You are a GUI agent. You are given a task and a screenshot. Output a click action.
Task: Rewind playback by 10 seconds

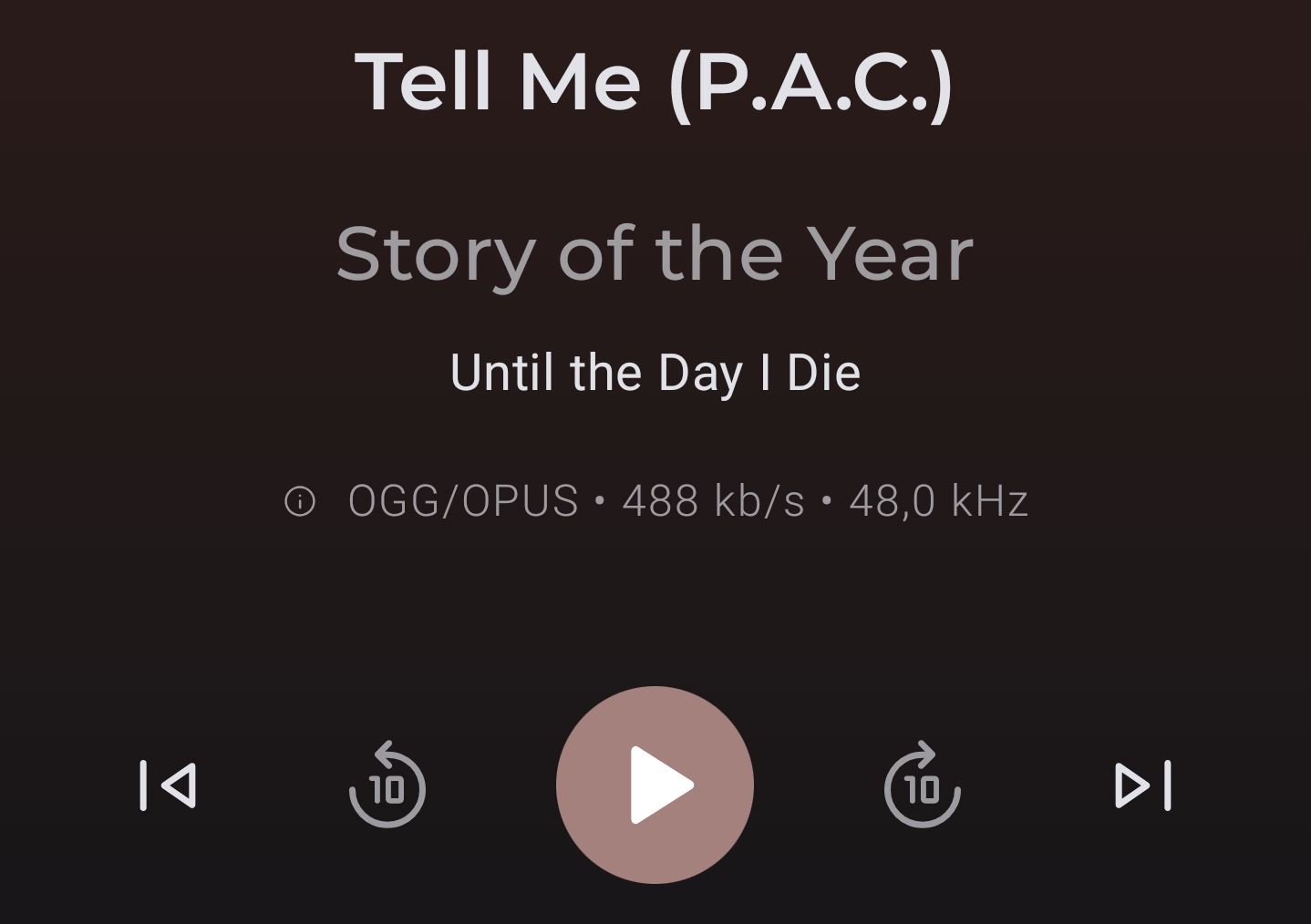click(x=387, y=785)
